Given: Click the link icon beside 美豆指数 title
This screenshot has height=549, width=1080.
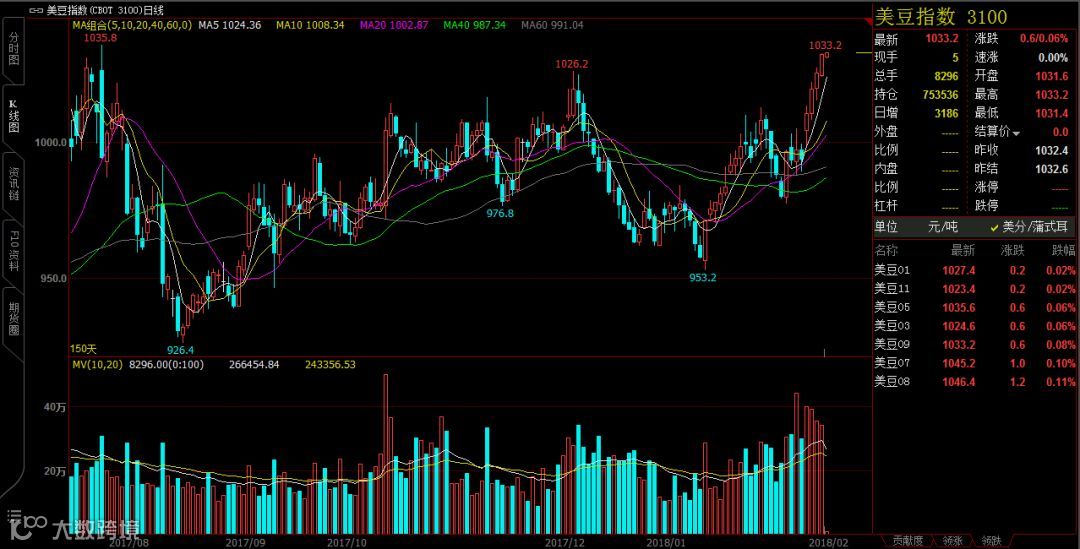Looking at the screenshot, I should coord(37,11).
